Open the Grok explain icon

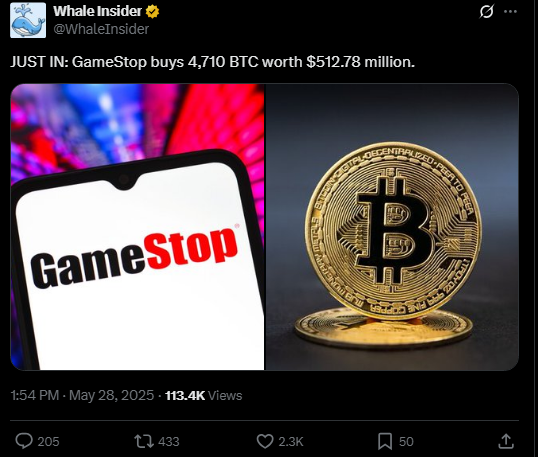(487, 11)
